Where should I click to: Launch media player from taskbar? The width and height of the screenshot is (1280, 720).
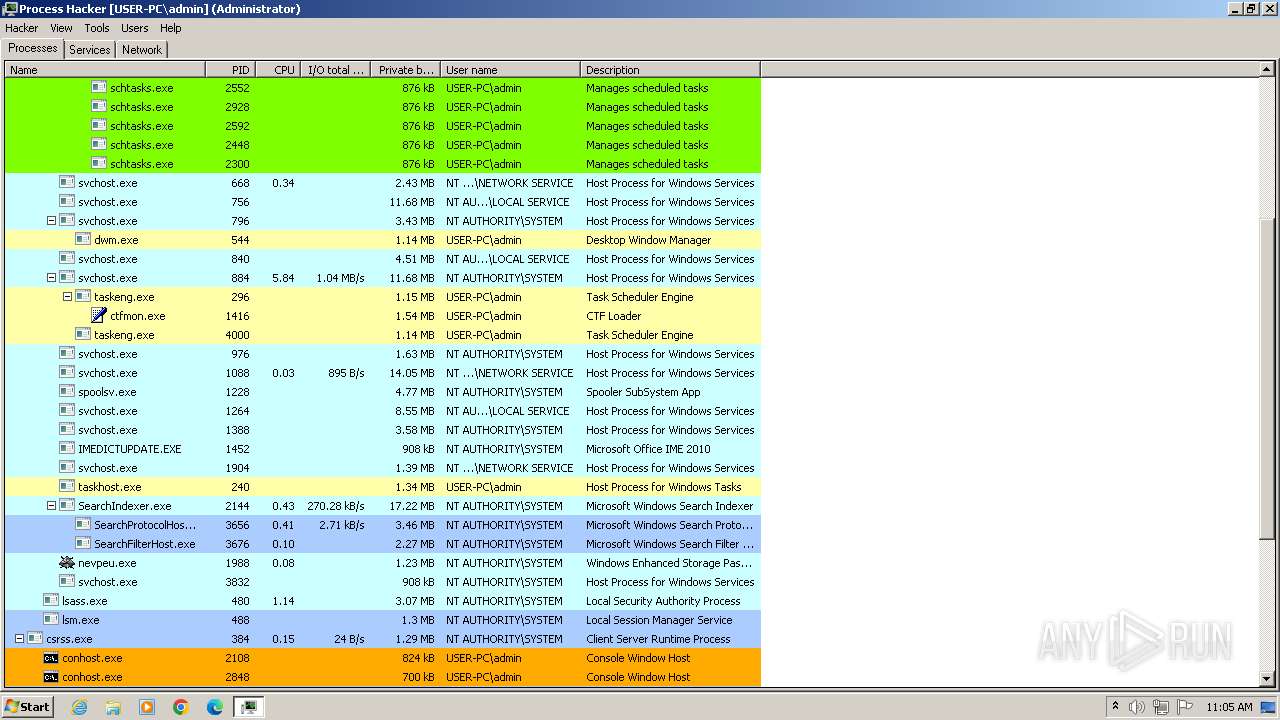click(147, 707)
